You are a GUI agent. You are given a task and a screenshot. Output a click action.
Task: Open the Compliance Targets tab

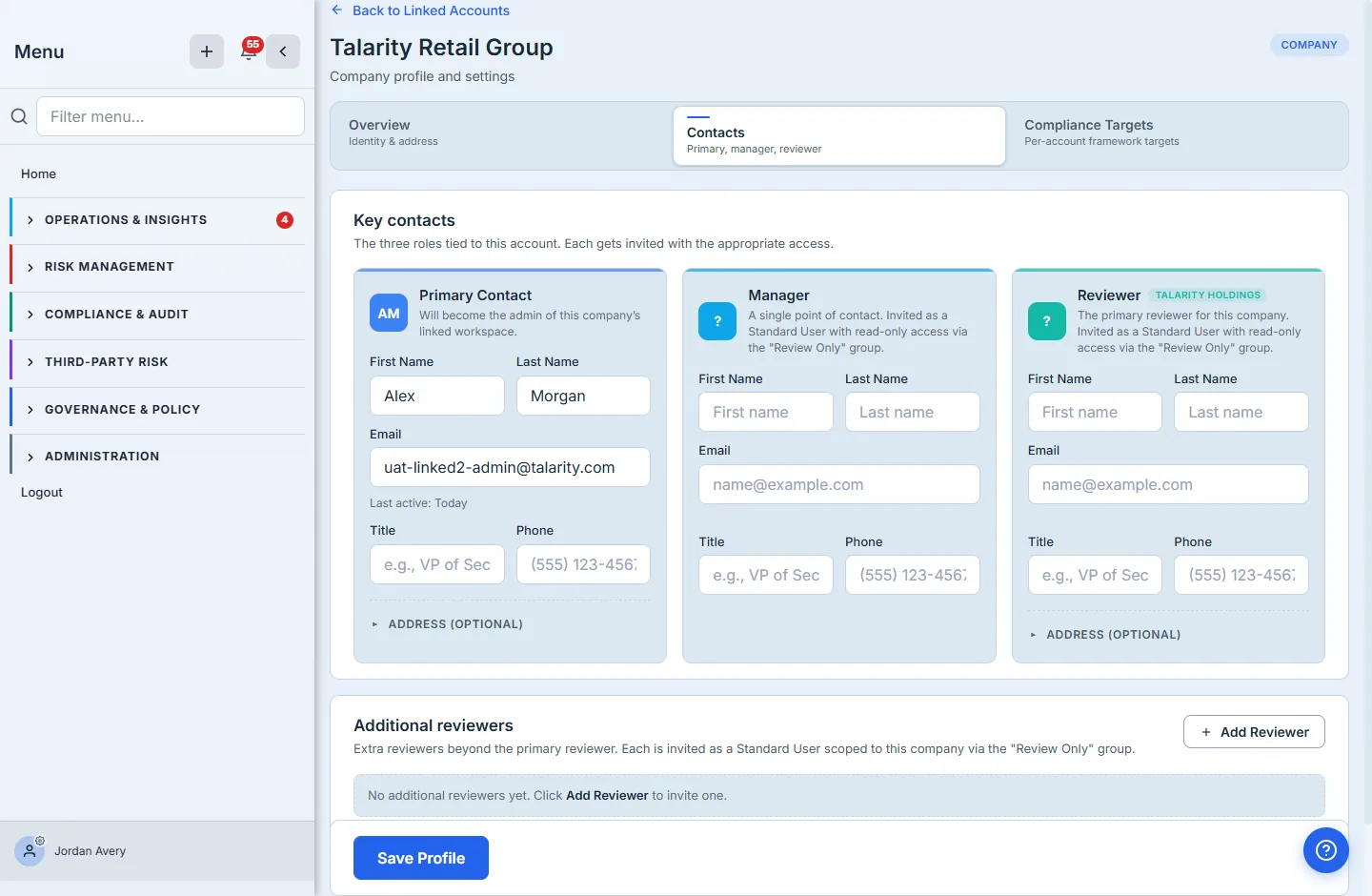(x=1177, y=135)
